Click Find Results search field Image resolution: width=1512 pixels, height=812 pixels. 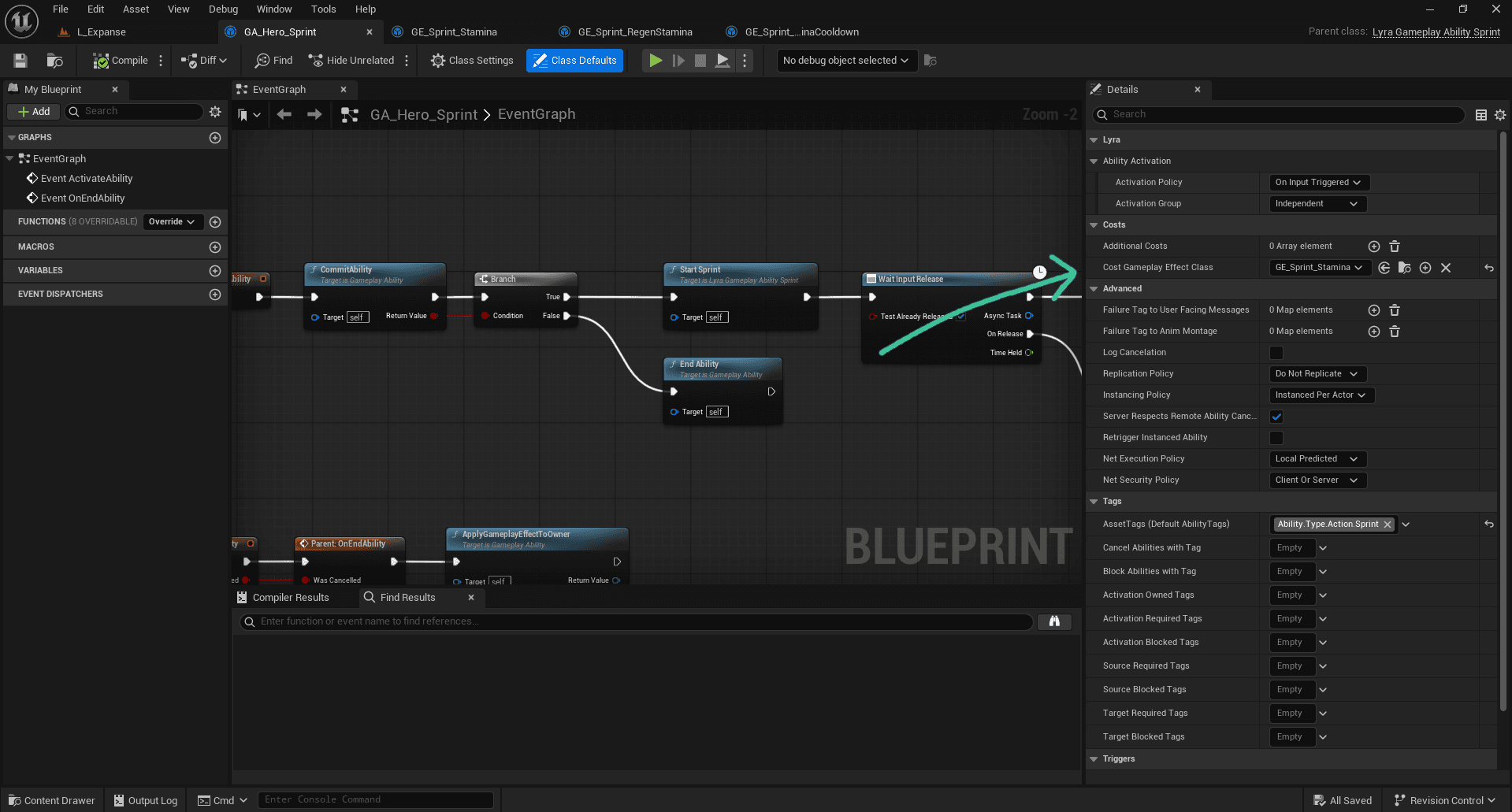click(637, 622)
